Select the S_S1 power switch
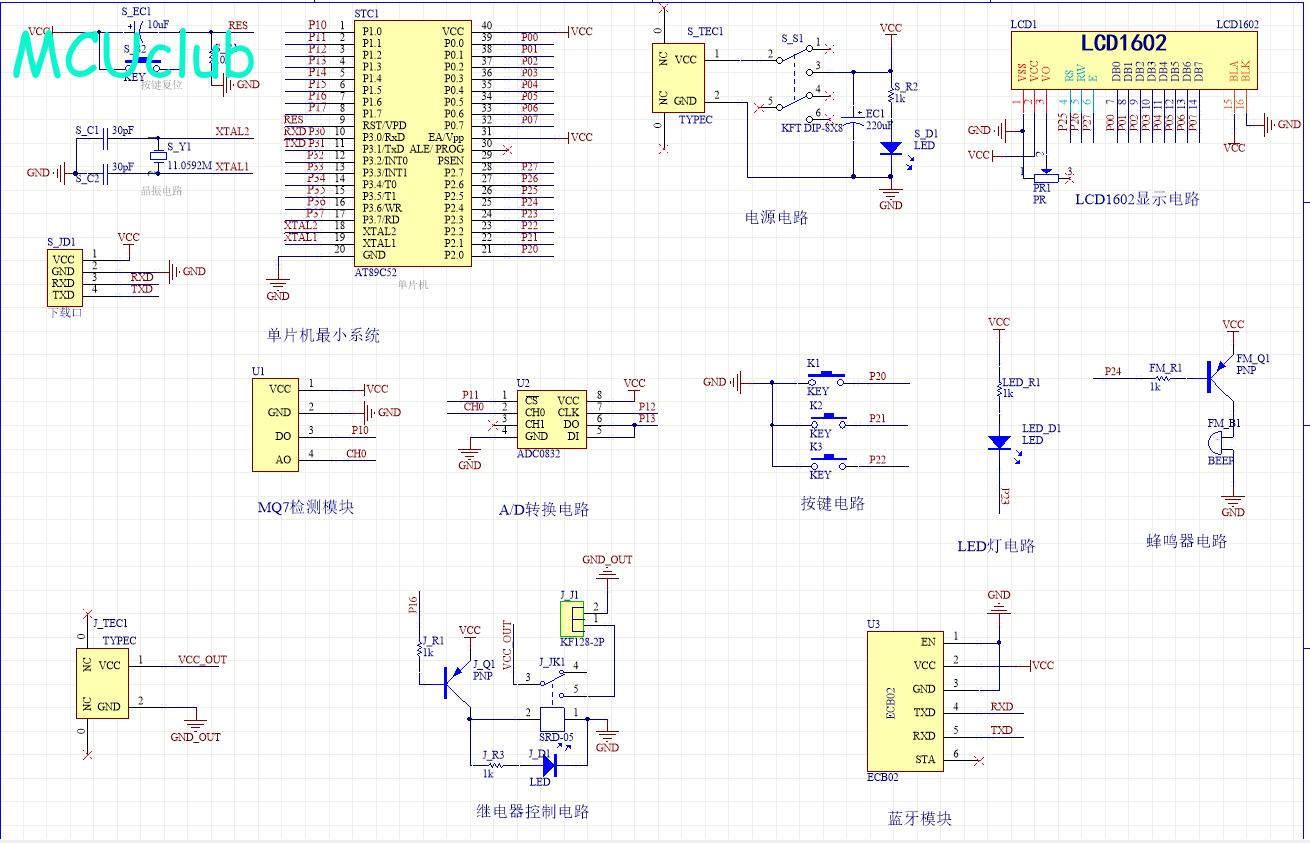 794,74
